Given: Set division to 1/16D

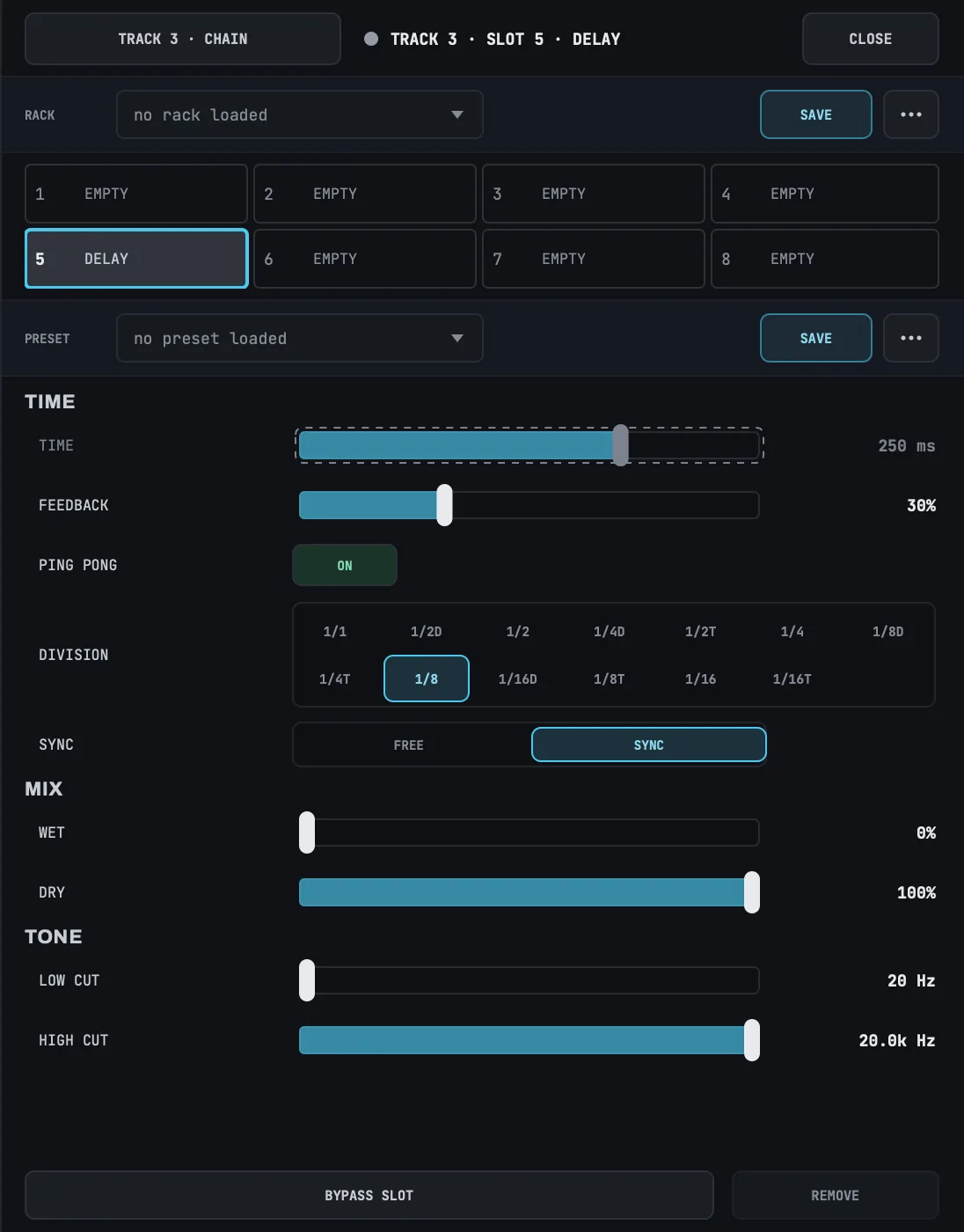Looking at the screenshot, I should click(x=518, y=678).
